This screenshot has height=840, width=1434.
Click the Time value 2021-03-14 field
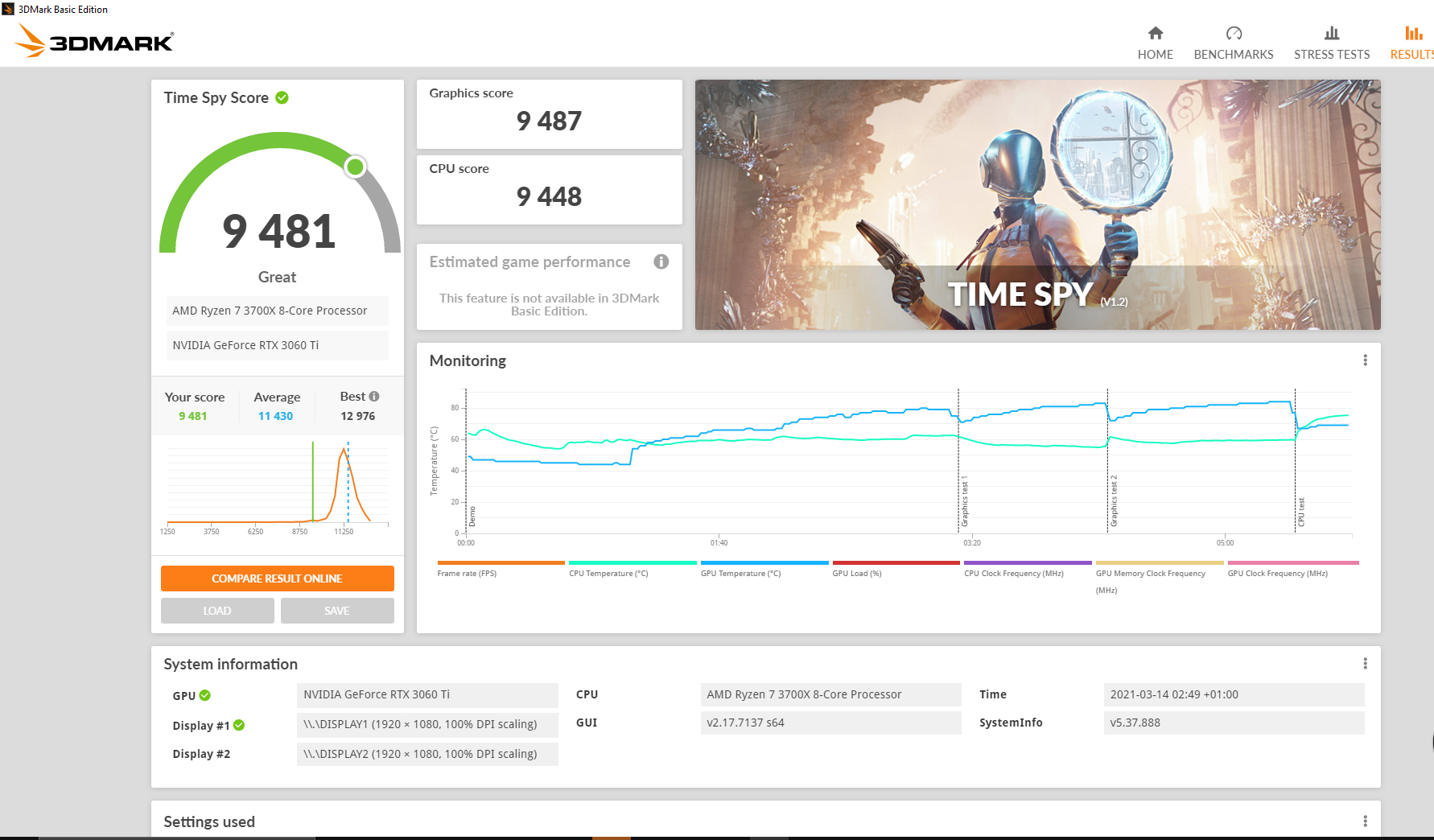pos(1234,694)
